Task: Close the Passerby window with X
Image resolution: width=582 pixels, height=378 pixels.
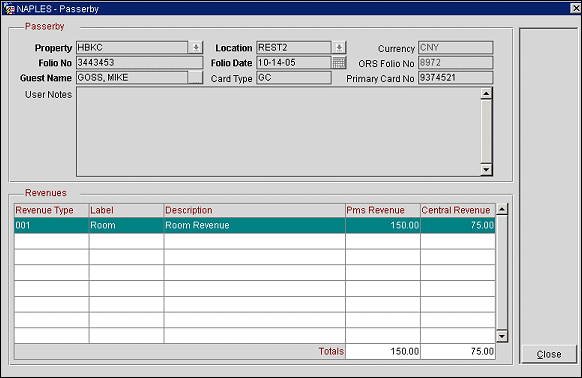Action: (576, 8)
